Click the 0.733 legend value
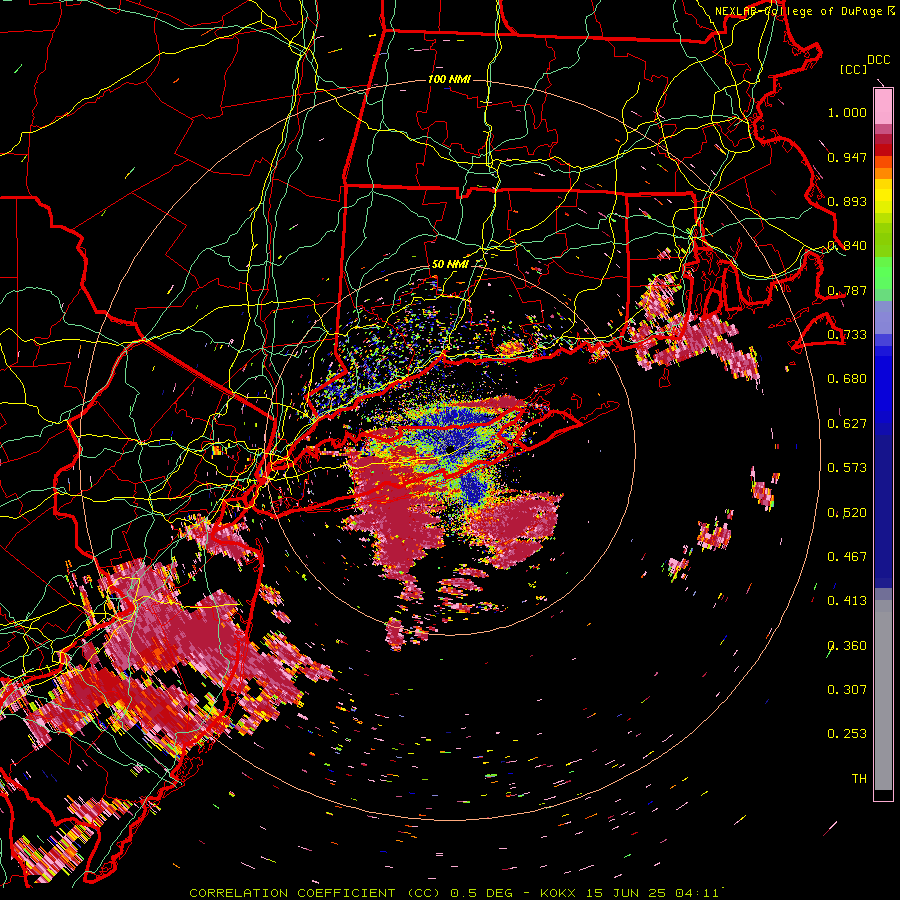 click(847, 335)
